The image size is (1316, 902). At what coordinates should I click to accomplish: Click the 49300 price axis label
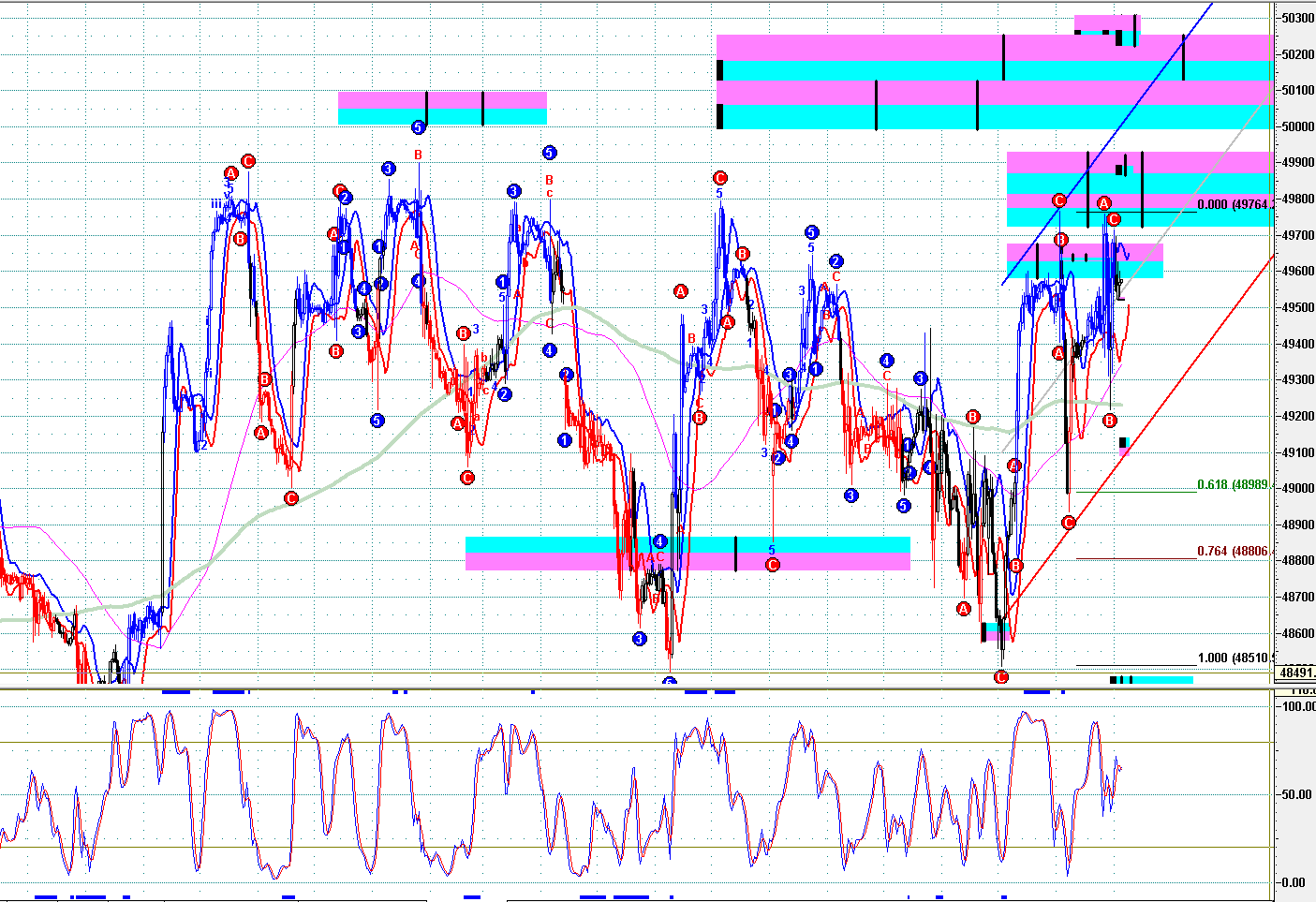(1297, 380)
